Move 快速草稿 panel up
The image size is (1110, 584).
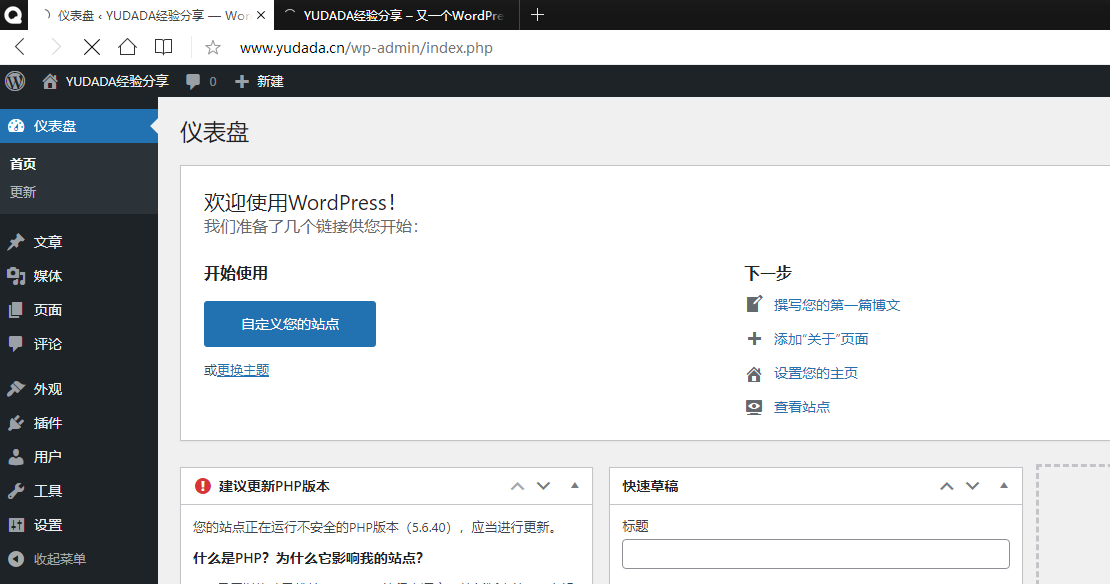click(x=946, y=486)
